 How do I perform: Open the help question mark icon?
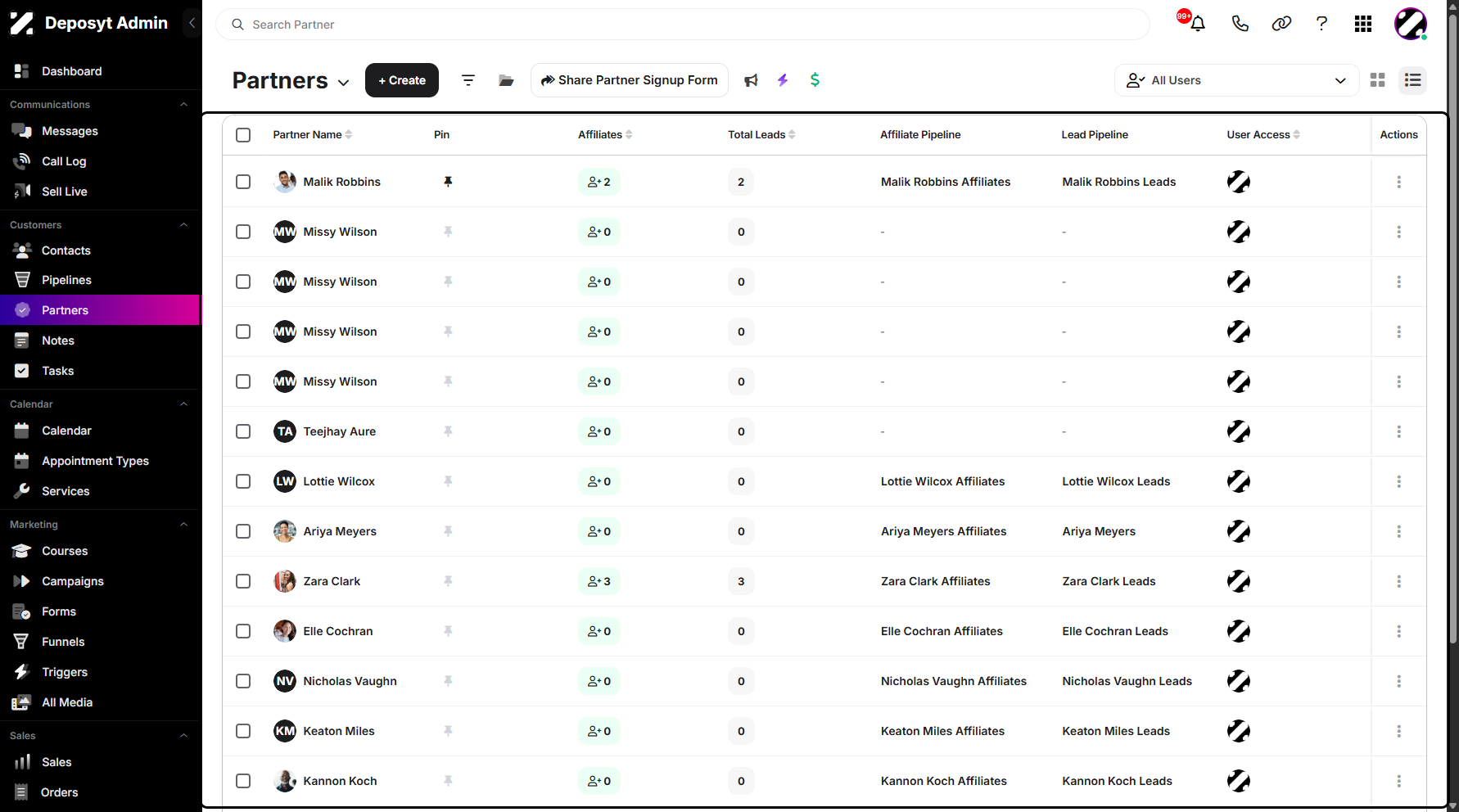point(1321,24)
